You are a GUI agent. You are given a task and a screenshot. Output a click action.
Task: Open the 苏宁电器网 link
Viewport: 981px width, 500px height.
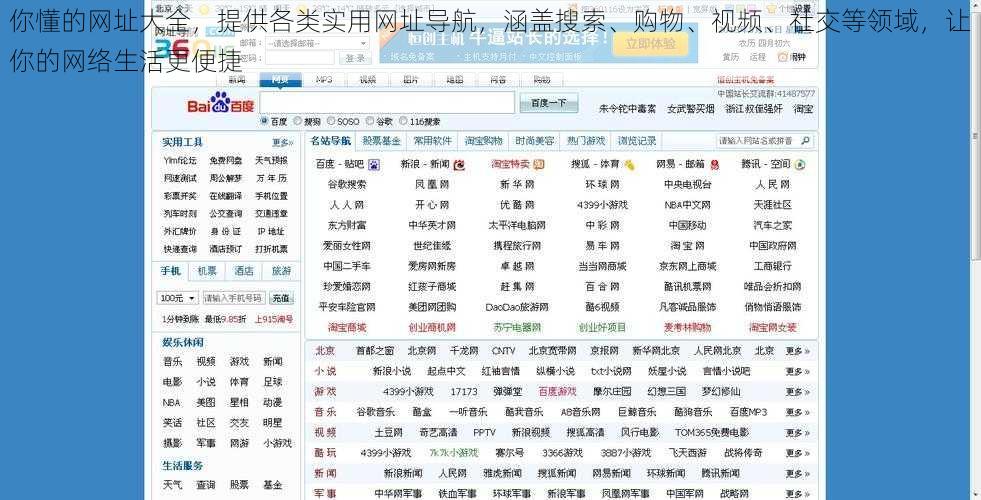point(517,327)
